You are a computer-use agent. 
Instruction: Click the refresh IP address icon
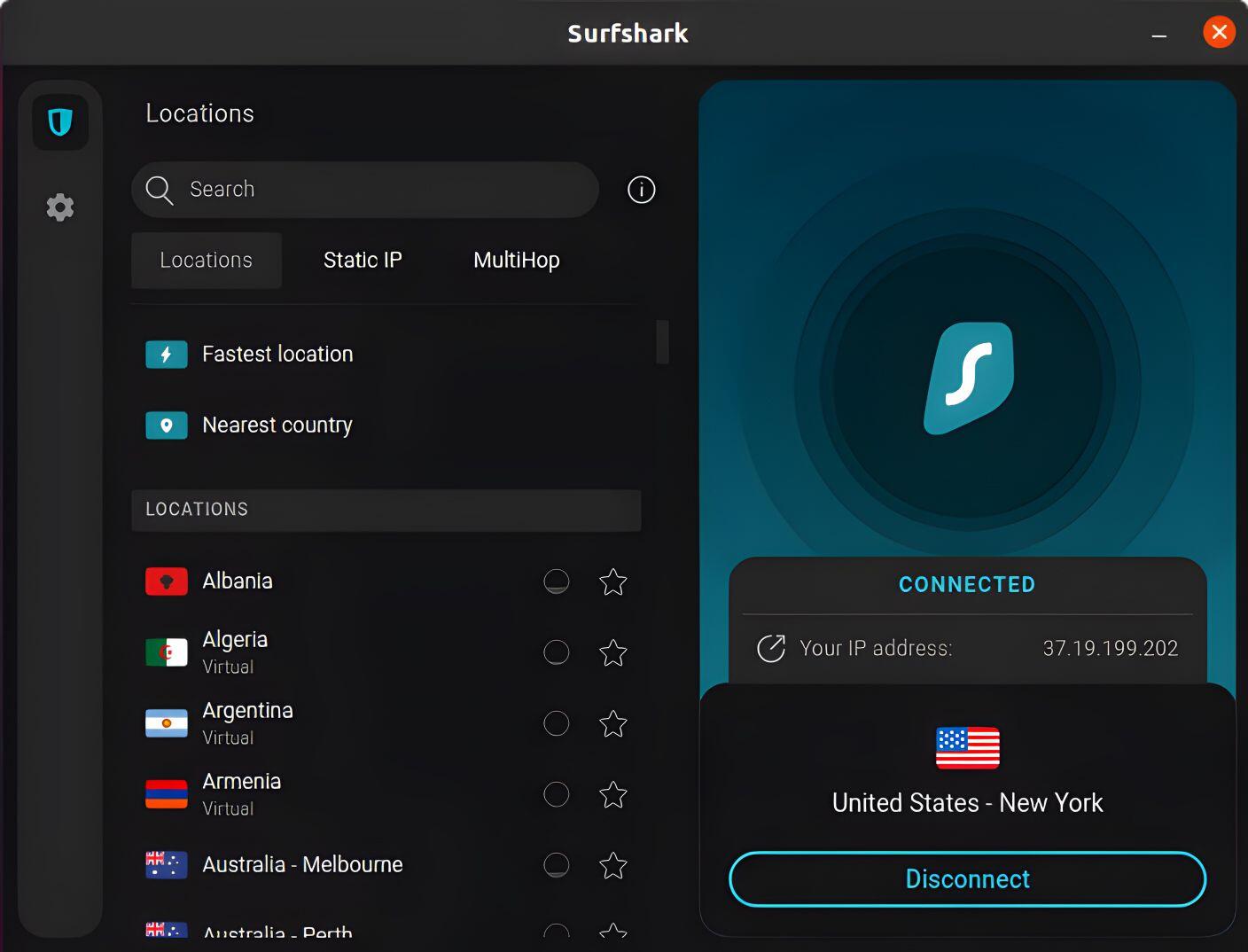click(770, 649)
